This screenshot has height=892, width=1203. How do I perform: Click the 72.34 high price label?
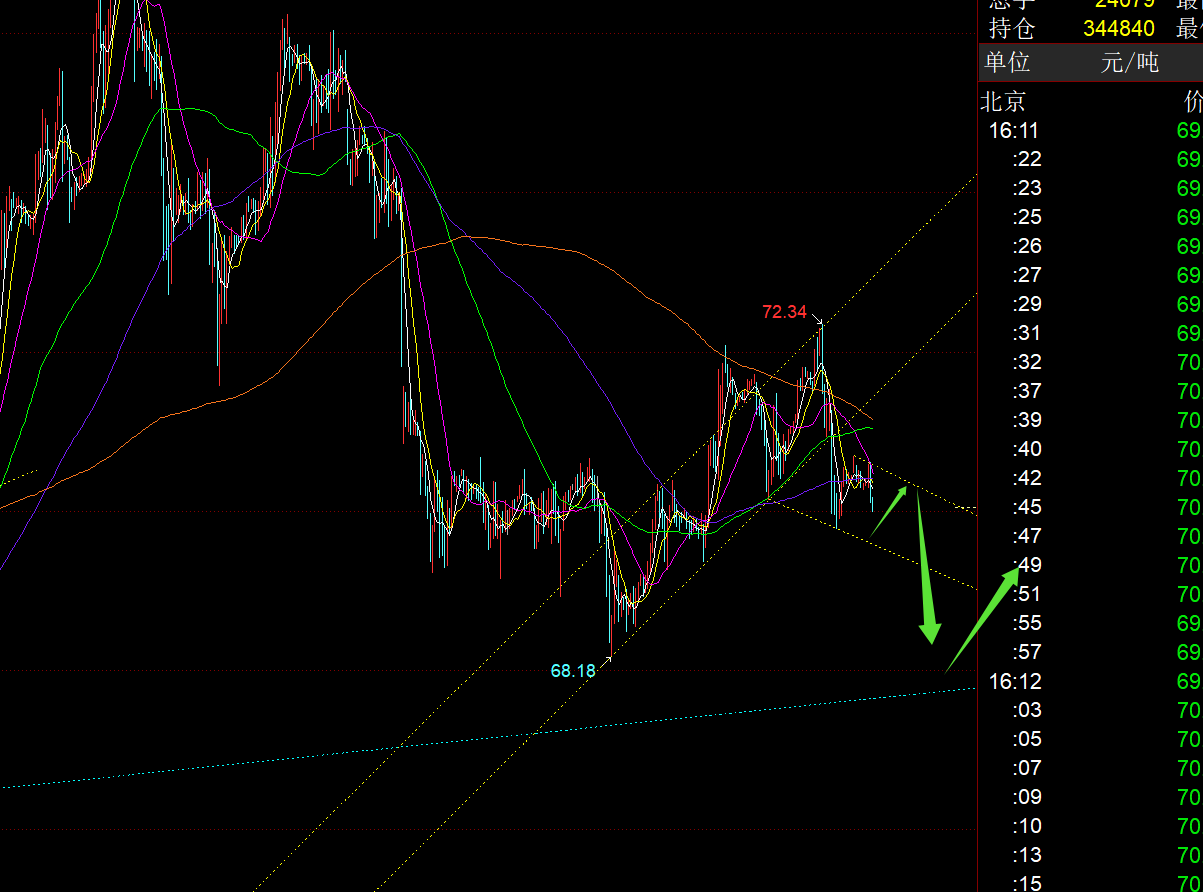(784, 312)
